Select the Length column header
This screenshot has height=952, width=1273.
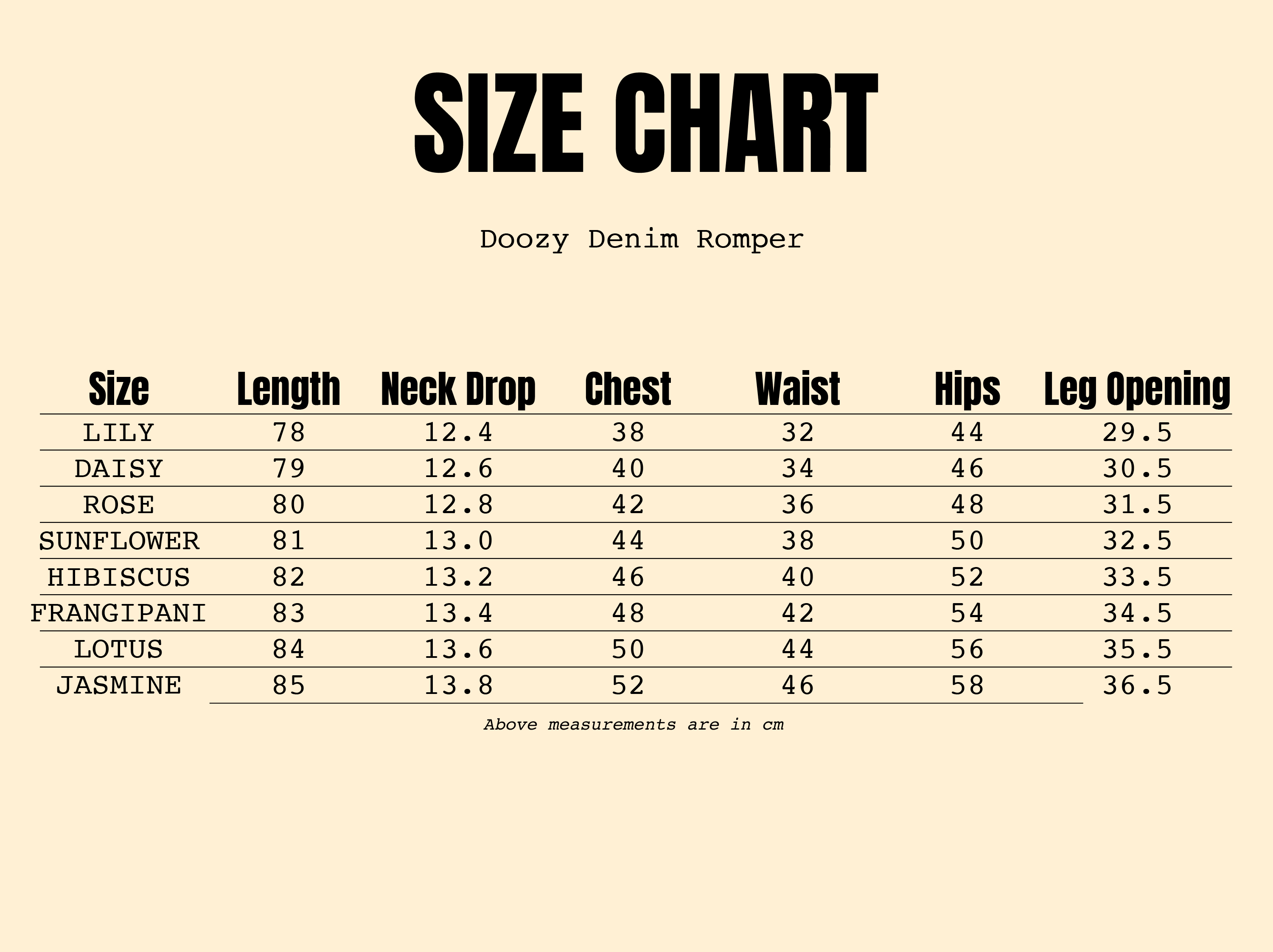[x=288, y=389]
